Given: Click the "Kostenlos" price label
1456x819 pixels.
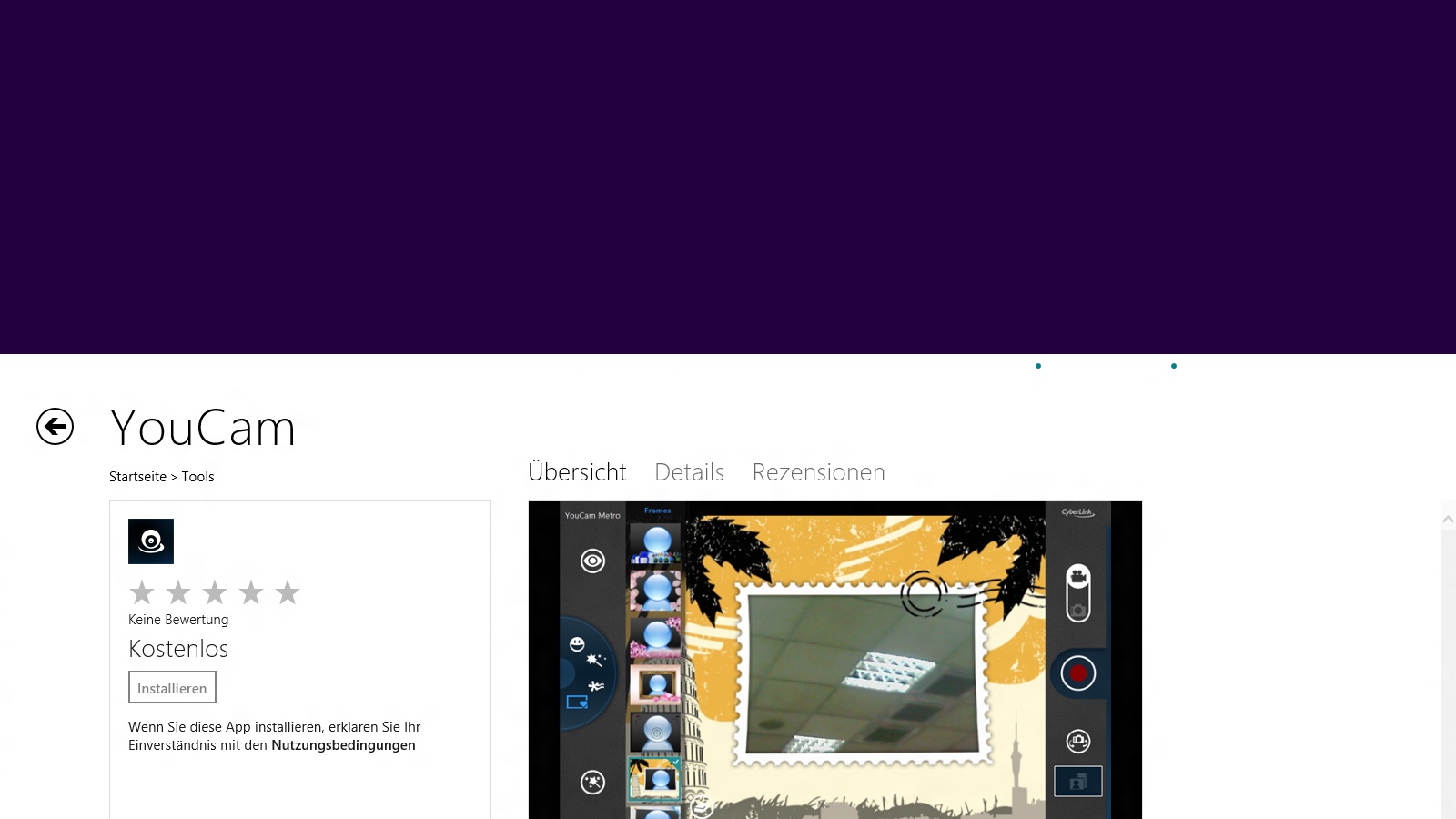Looking at the screenshot, I should click(178, 649).
